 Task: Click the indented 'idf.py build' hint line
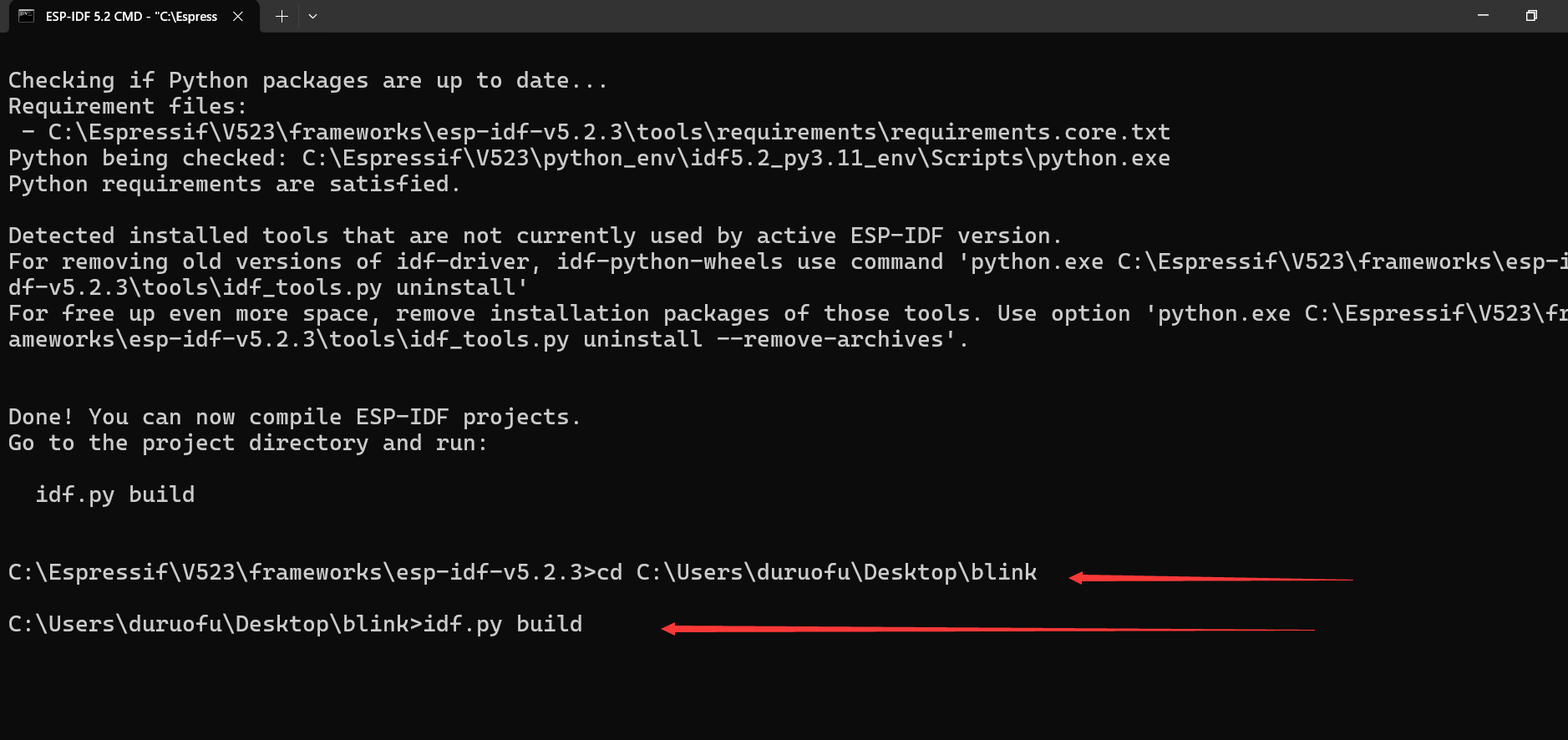click(115, 494)
